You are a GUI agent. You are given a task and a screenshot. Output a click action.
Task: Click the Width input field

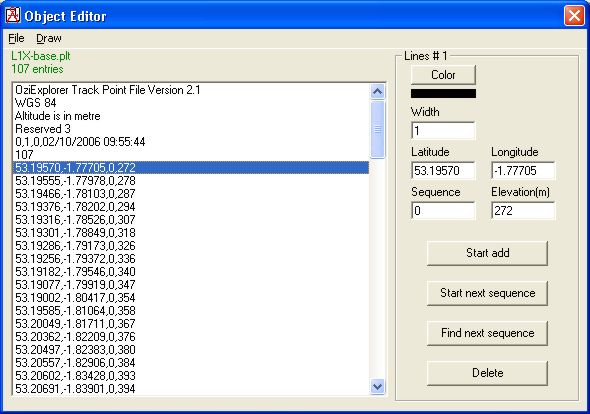tap(443, 131)
